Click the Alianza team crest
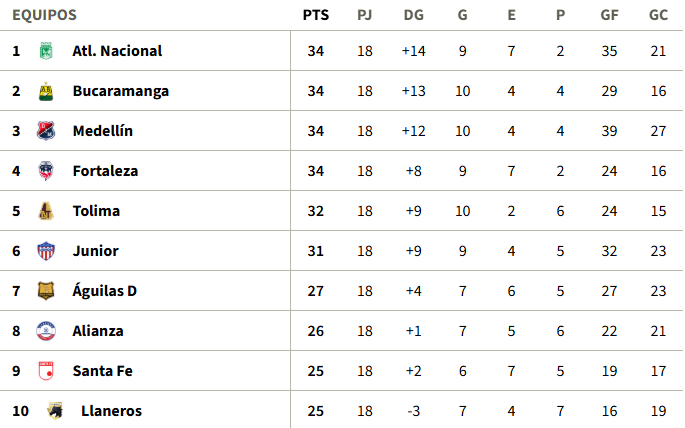Screen dimensions: 685x428 tap(45, 331)
